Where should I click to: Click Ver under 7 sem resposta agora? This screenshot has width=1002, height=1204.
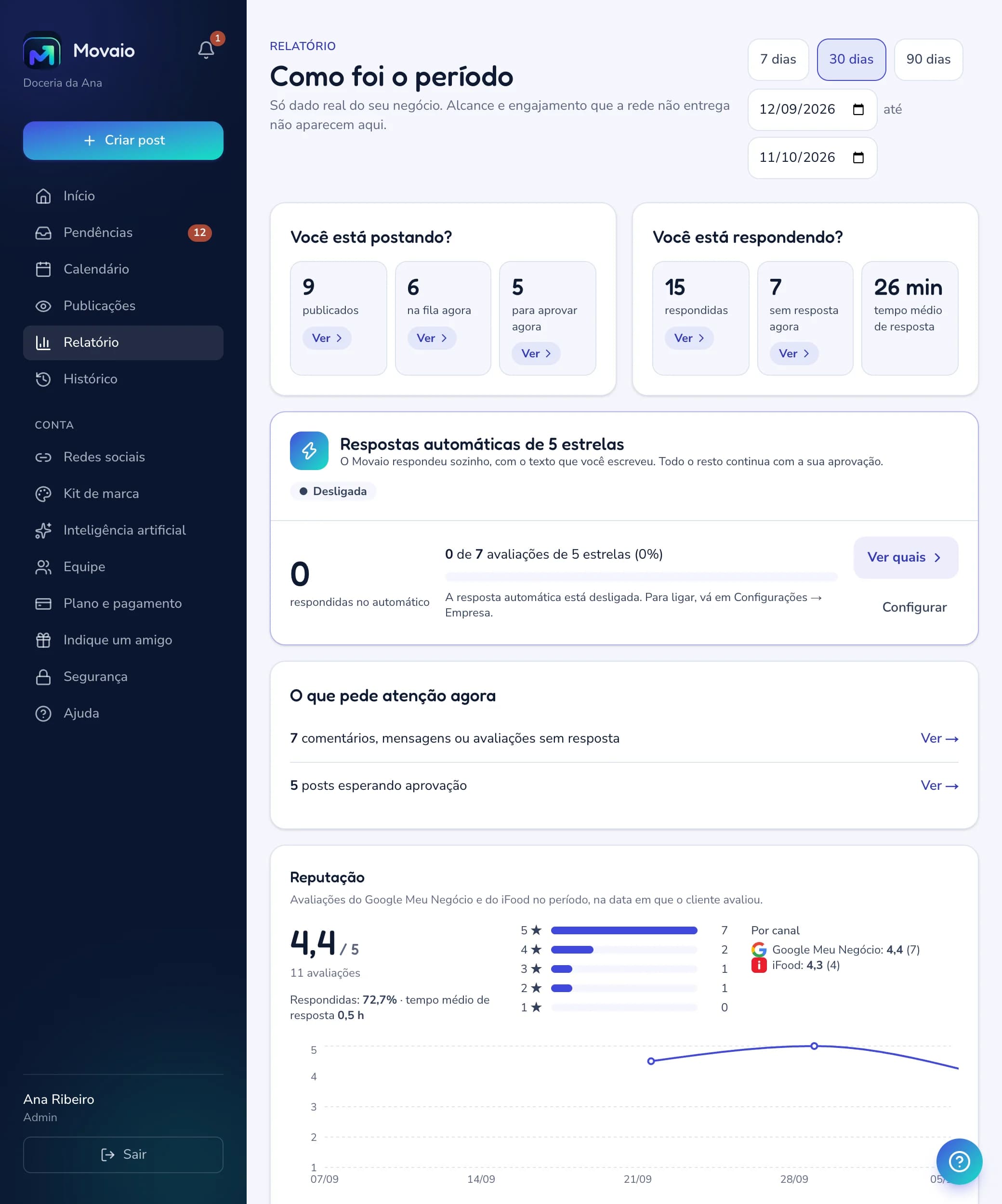point(794,354)
